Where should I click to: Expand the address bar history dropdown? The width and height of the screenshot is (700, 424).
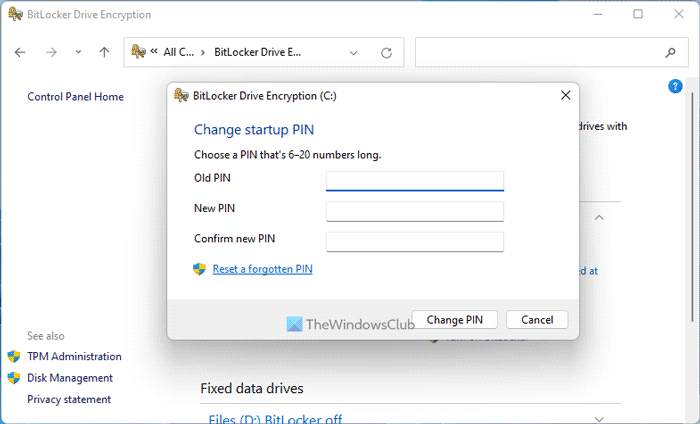click(353, 53)
